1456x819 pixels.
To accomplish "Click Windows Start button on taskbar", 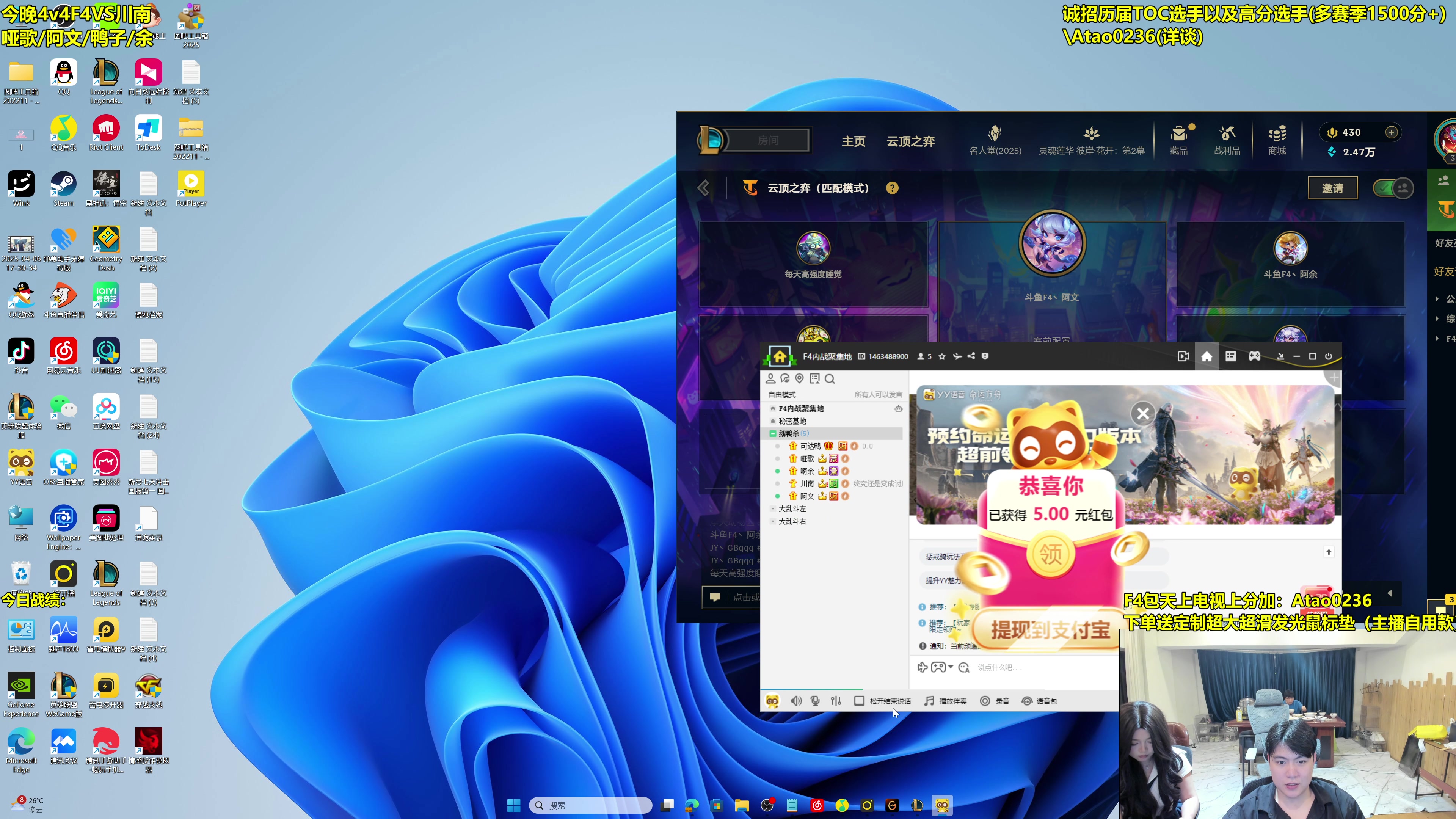I will pos(513,805).
